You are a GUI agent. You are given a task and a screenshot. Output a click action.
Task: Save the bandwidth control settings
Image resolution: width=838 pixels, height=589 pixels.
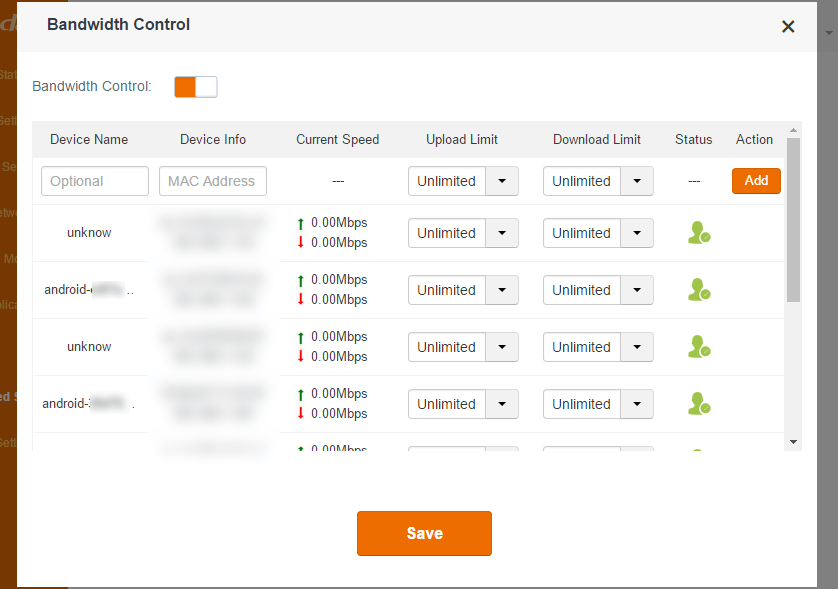[x=424, y=533]
